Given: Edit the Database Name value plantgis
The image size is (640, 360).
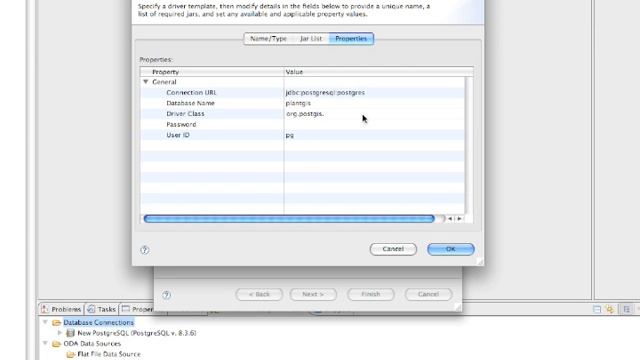Looking at the screenshot, I should pos(298,103).
